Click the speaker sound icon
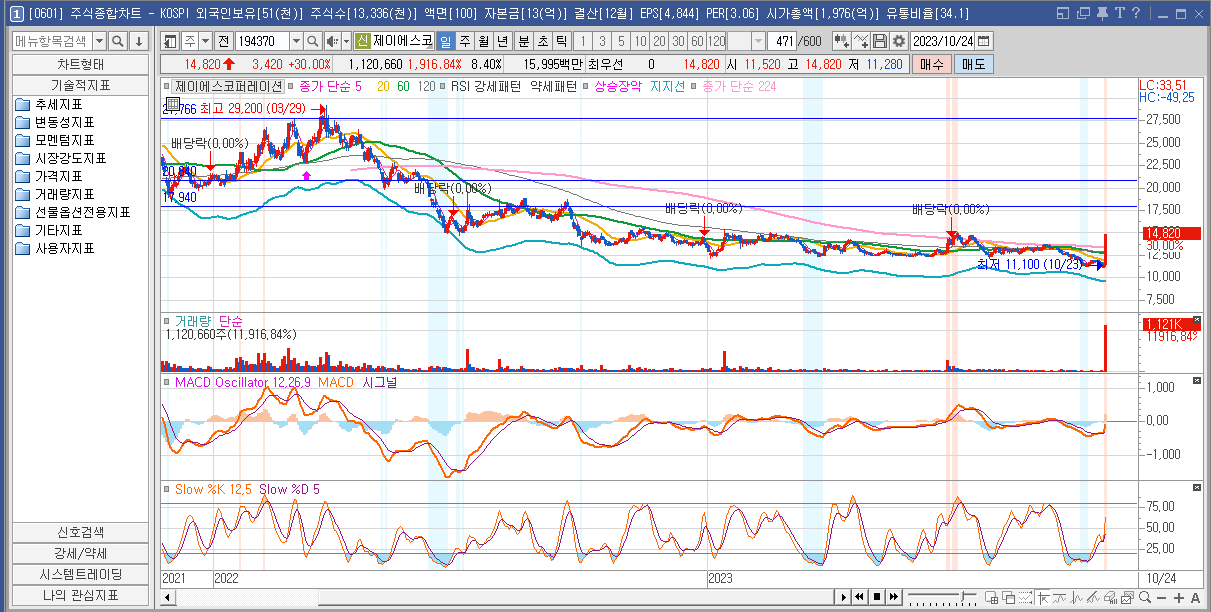1211x612 pixels. click(332, 41)
